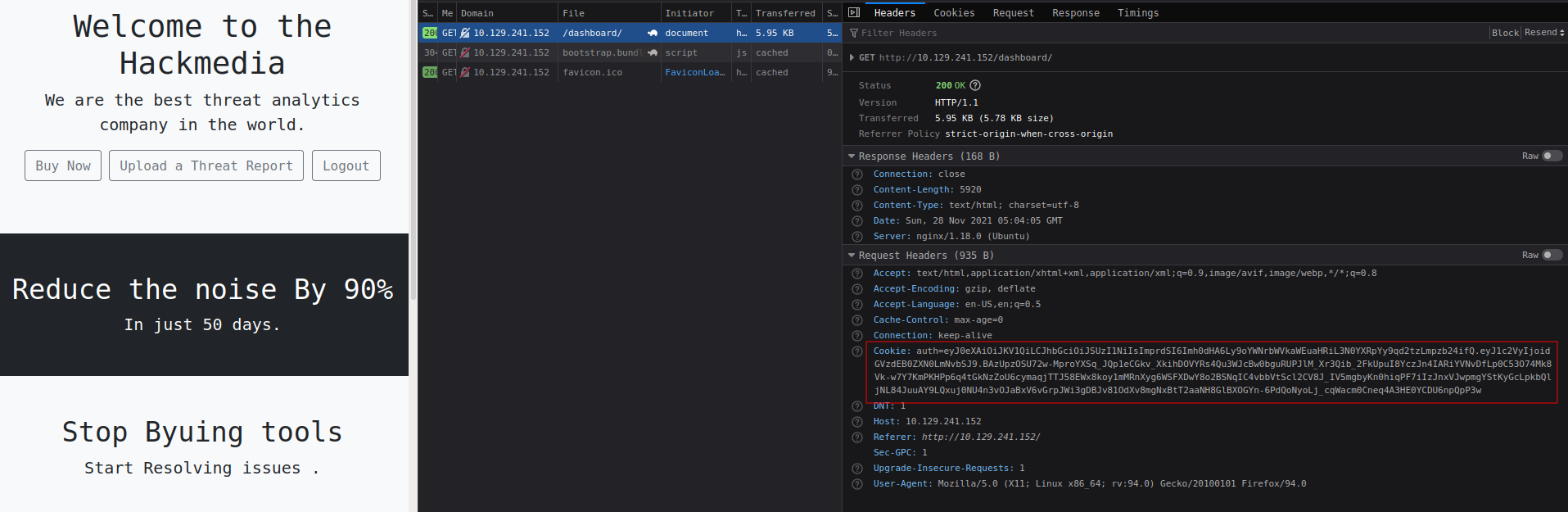Click the help icon next to 200 OK status
1568x512 pixels.
[x=975, y=85]
